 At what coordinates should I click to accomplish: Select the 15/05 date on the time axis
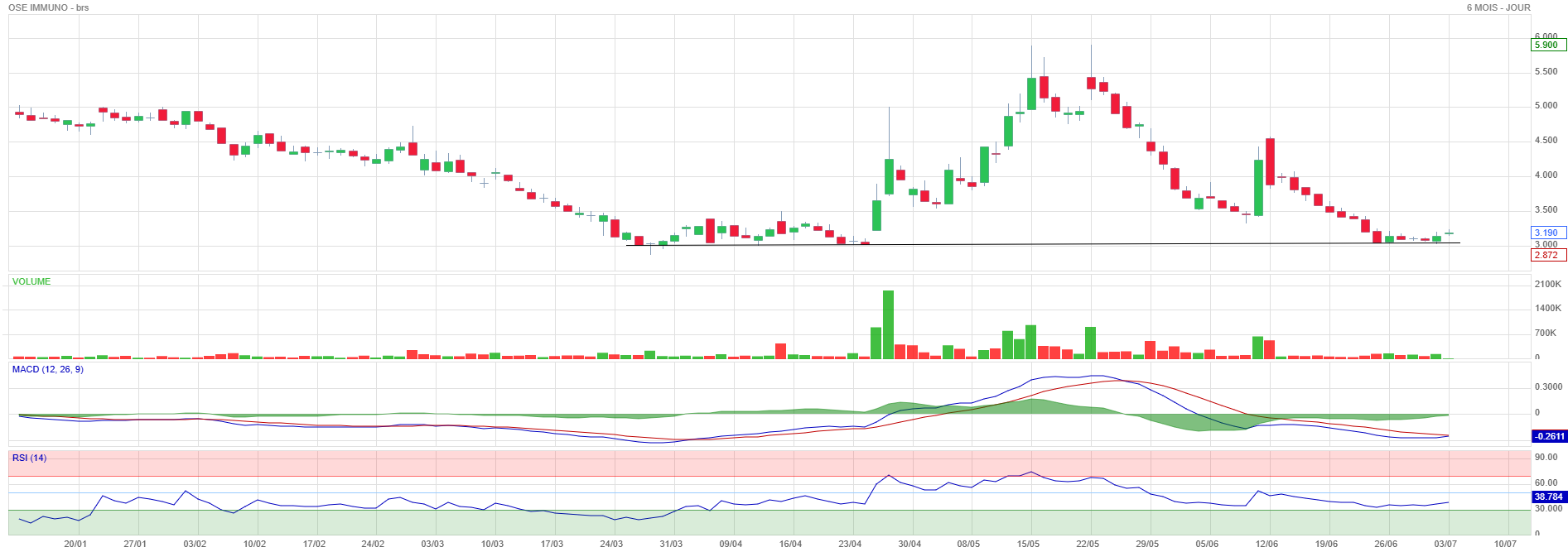(1028, 544)
